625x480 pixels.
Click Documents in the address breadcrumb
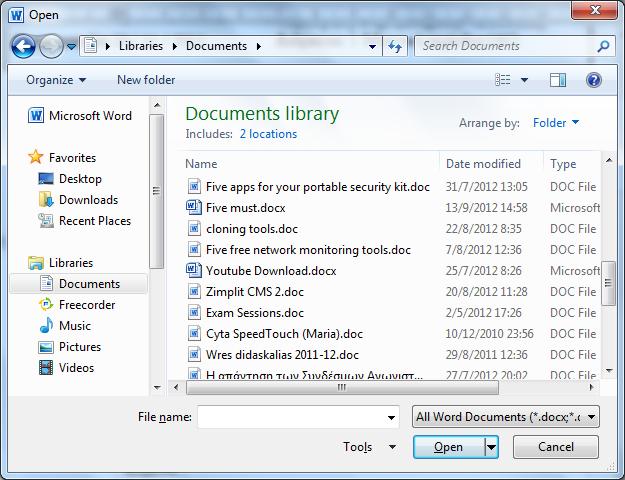click(x=216, y=46)
